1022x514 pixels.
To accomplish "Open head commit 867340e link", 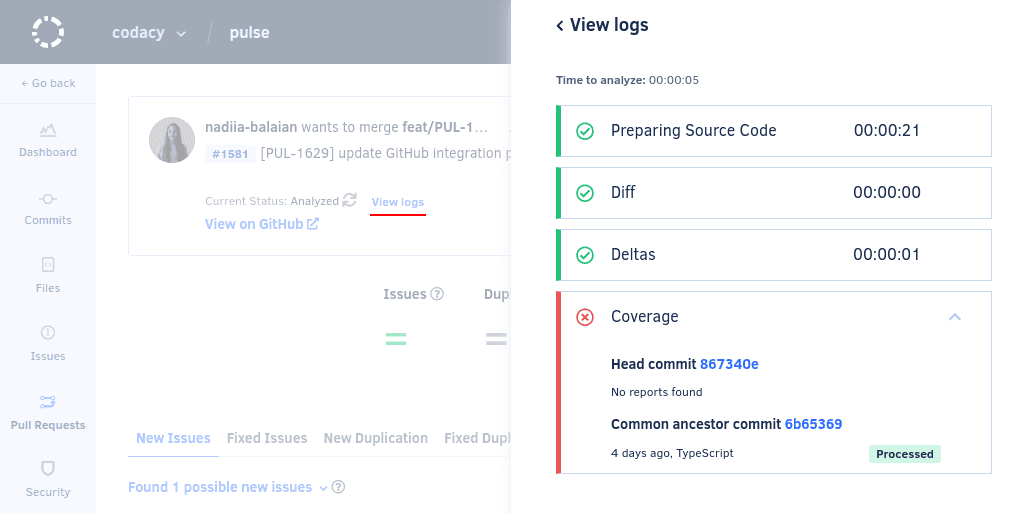I will 729,364.
